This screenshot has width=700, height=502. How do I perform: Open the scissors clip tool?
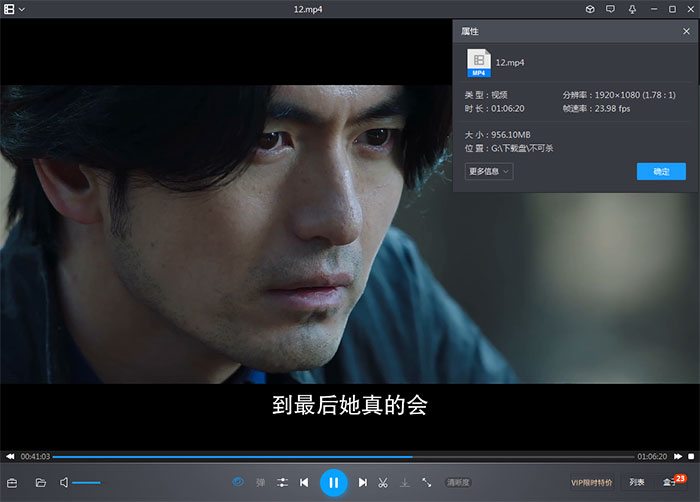pyautogui.click(x=383, y=482)
